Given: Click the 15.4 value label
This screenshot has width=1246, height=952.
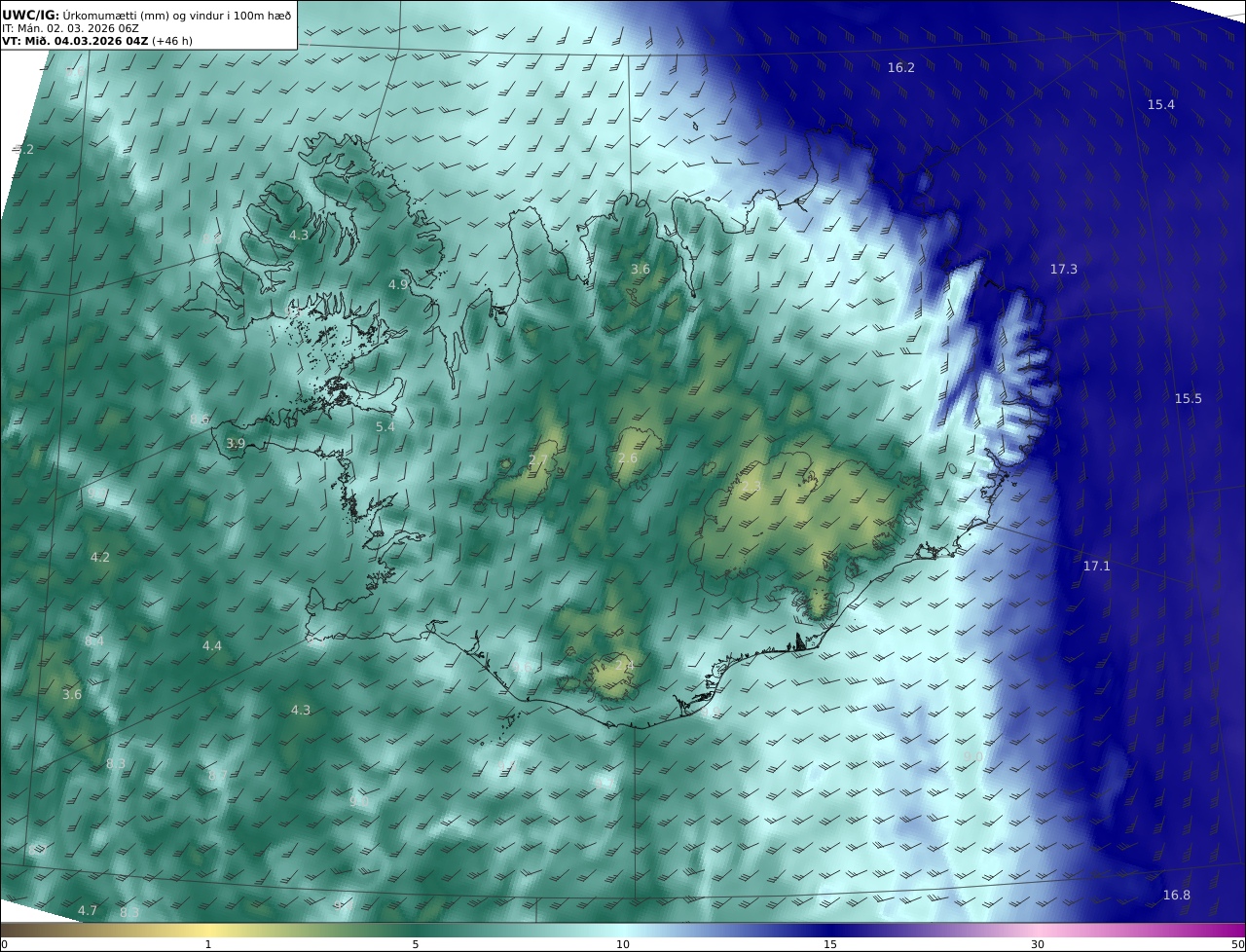Looking at the screenshot, I should (x=1160, y=105).
